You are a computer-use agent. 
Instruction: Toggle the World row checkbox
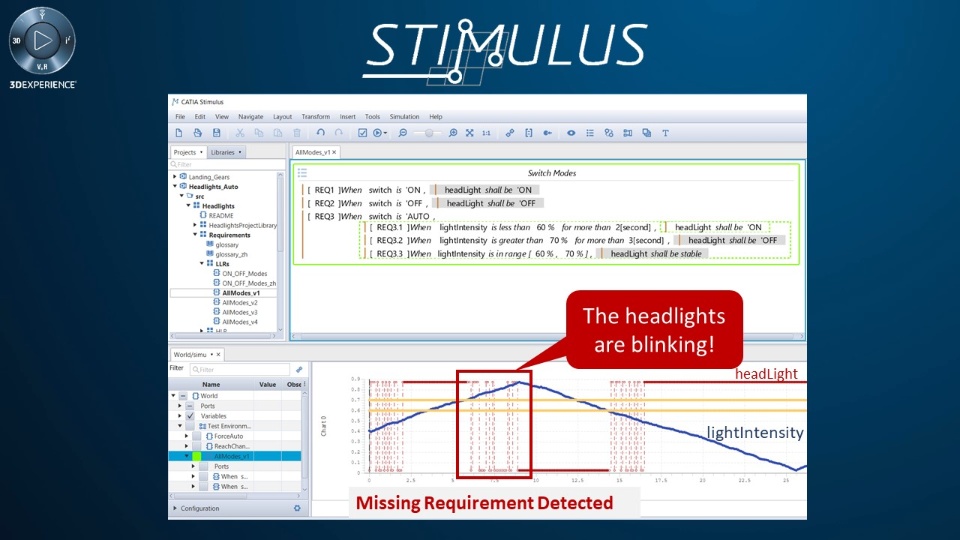point(183,396)
